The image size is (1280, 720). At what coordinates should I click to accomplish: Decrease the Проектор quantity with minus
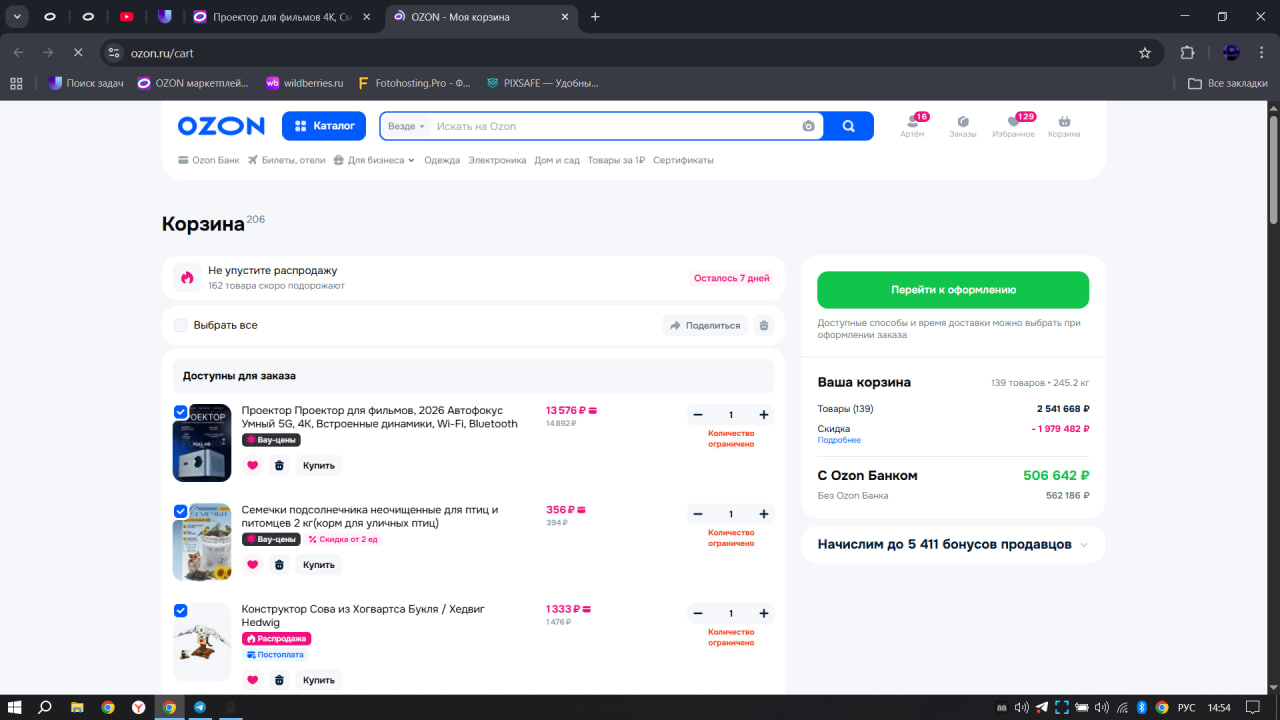coord(698,415)
